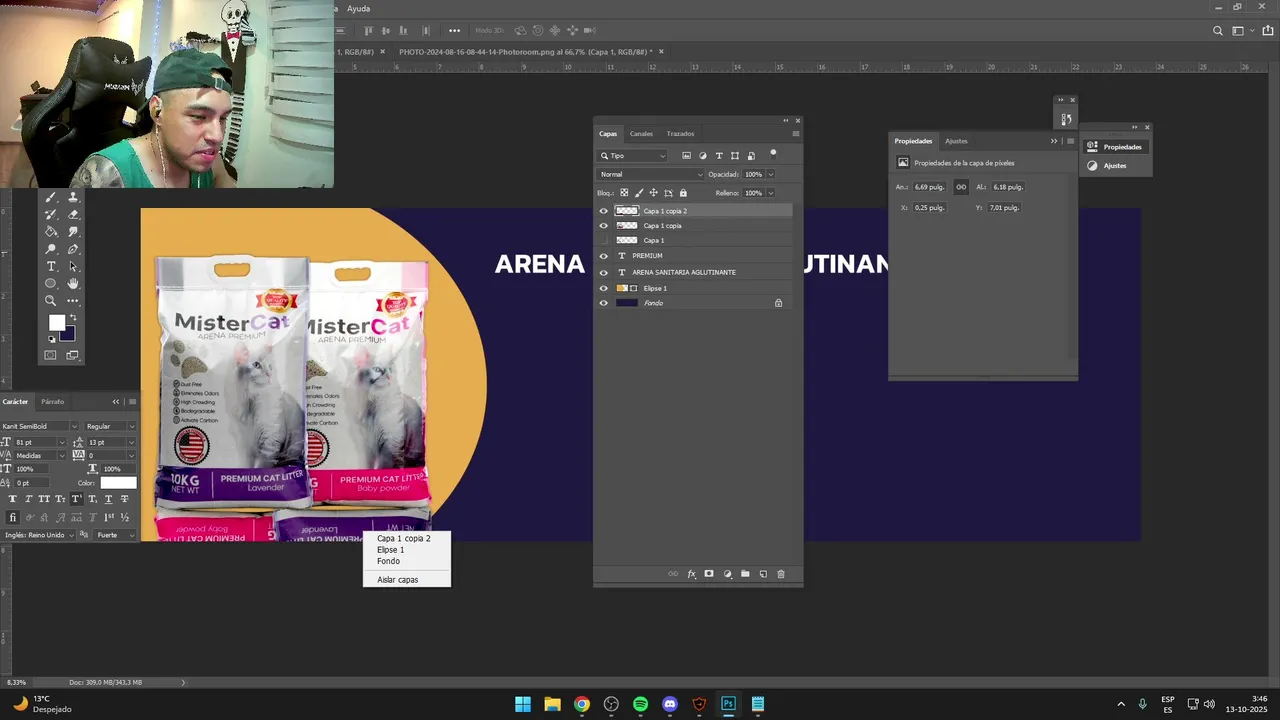
Task: Open the Opacidad value dropdown arrow
Action: [770, 174]
